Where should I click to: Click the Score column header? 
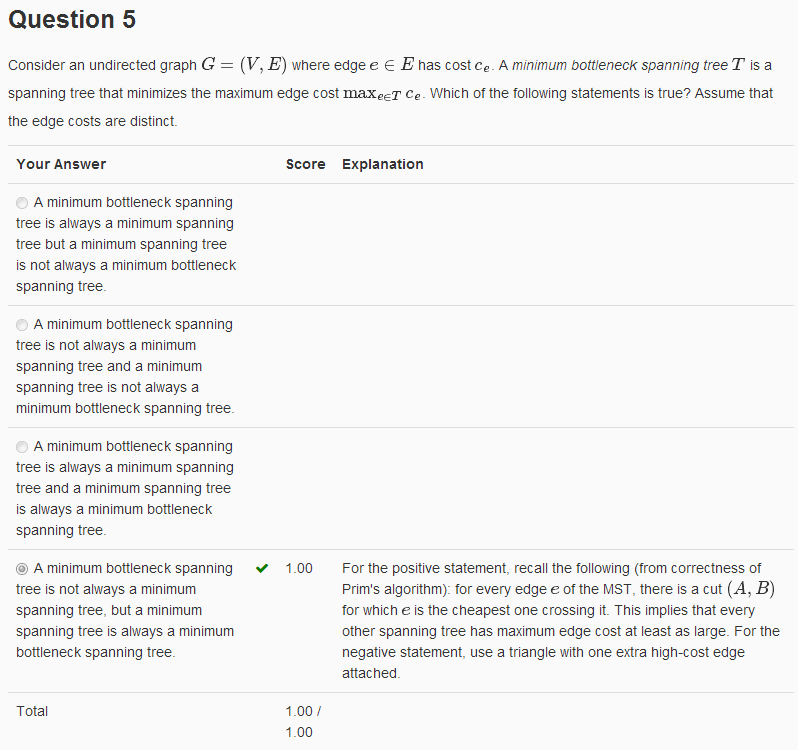(x=305, y=164)
